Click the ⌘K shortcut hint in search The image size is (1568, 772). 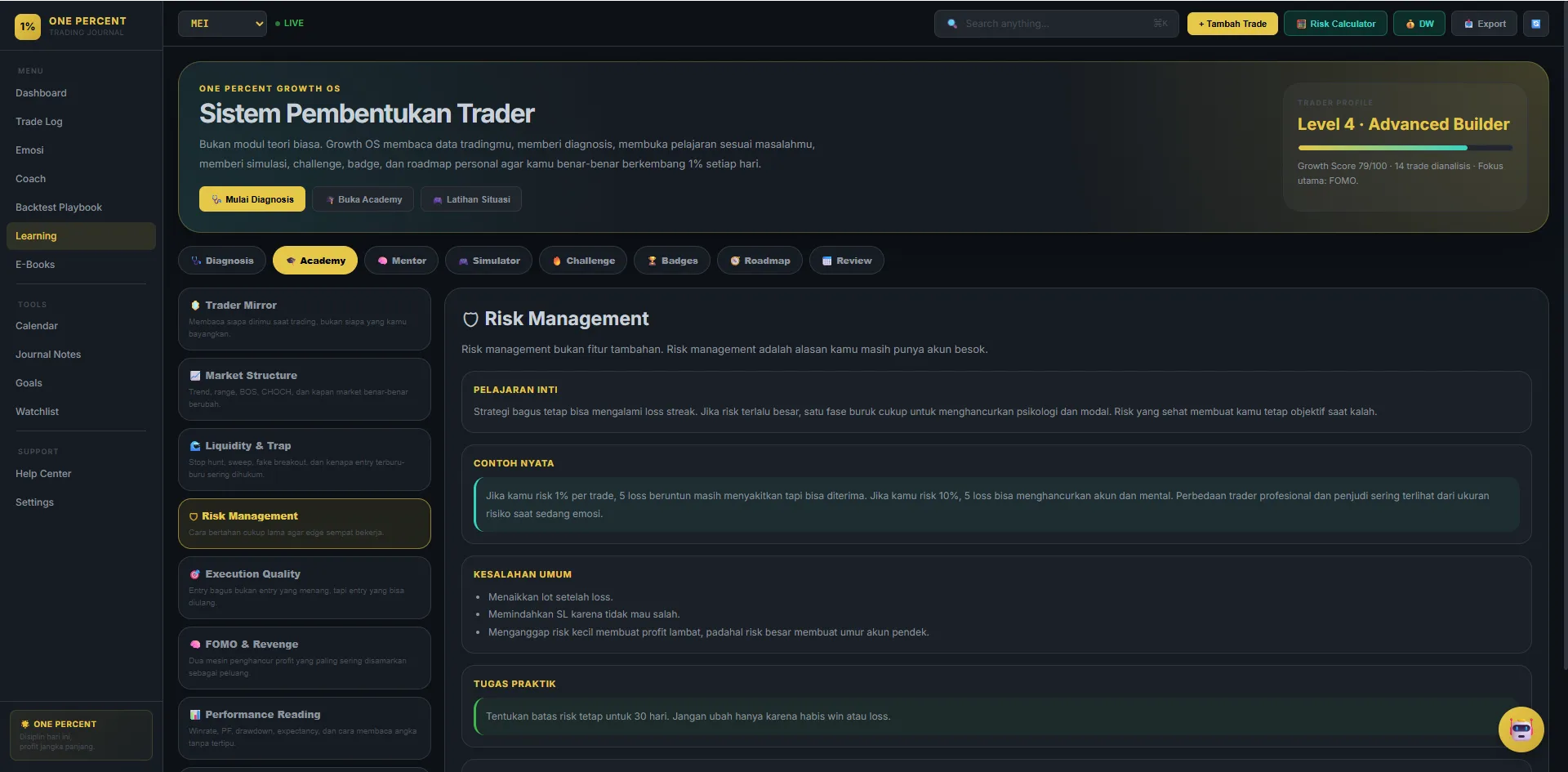1160,24
